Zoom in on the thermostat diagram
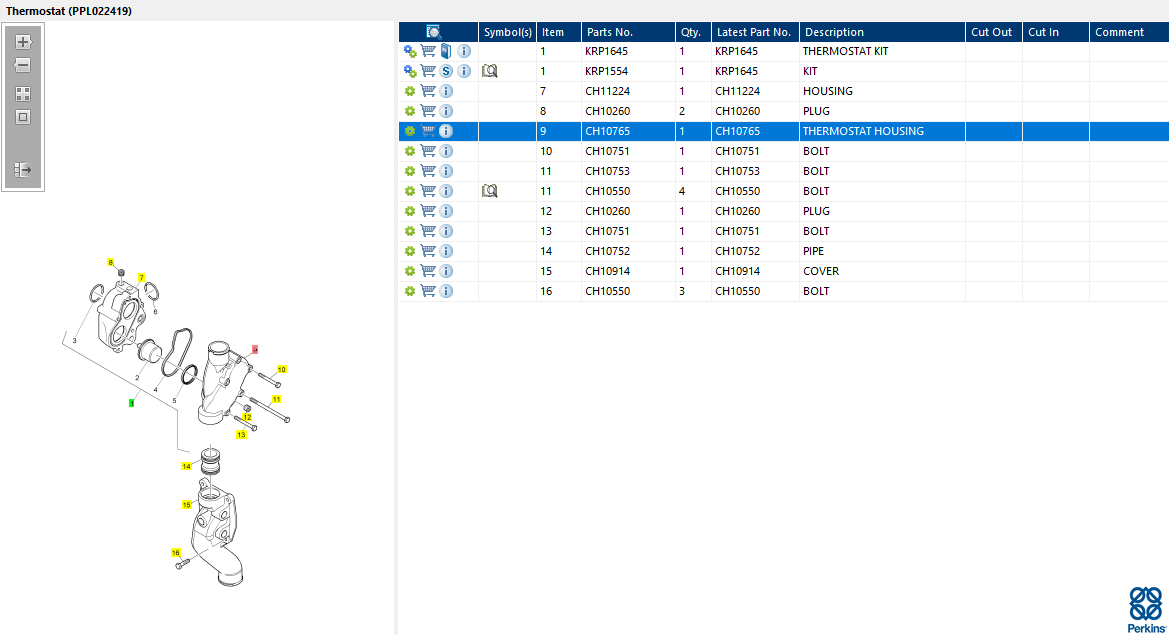The image size is (1169, 635). pyautogui.click(x=23, y=42)
